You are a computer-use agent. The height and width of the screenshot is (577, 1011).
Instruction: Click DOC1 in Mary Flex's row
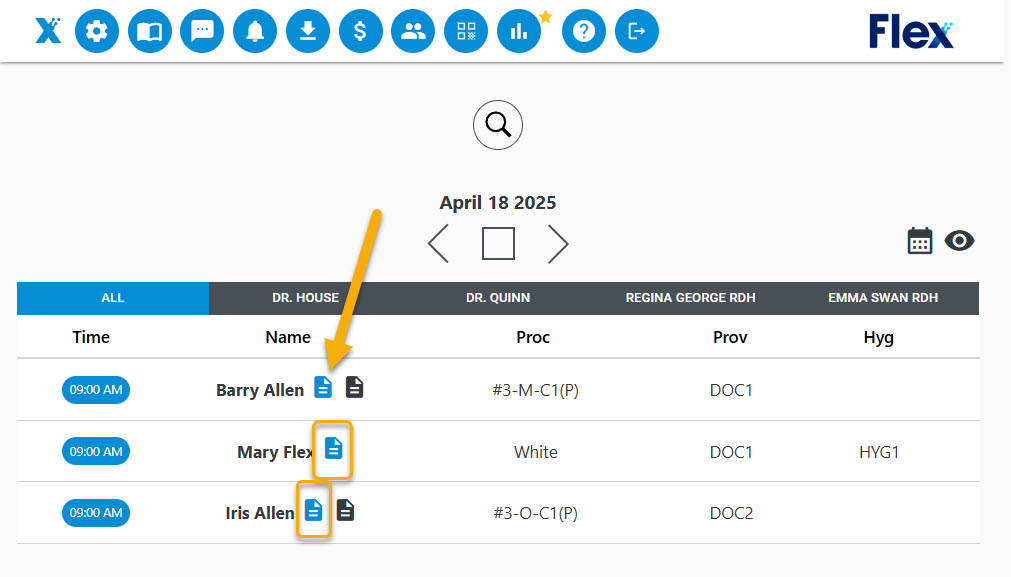pos(731,452)
